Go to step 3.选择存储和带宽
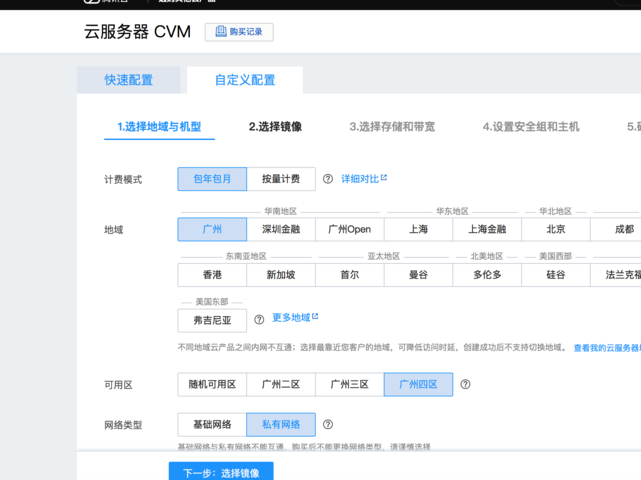This screenshot has height=480, width=641. [x=392, y=127]
